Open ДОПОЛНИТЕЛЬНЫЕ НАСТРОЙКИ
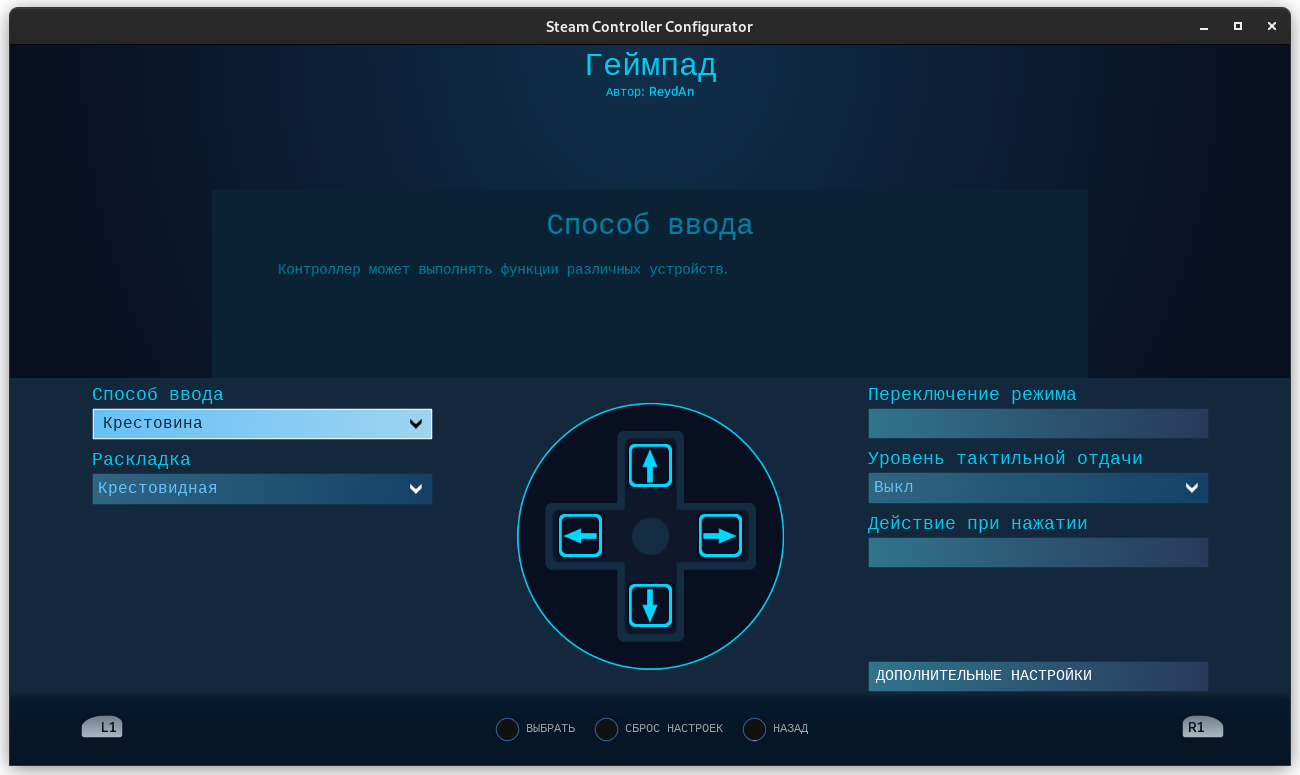Screen dimensions: 1300x775 click(1038, 676)
